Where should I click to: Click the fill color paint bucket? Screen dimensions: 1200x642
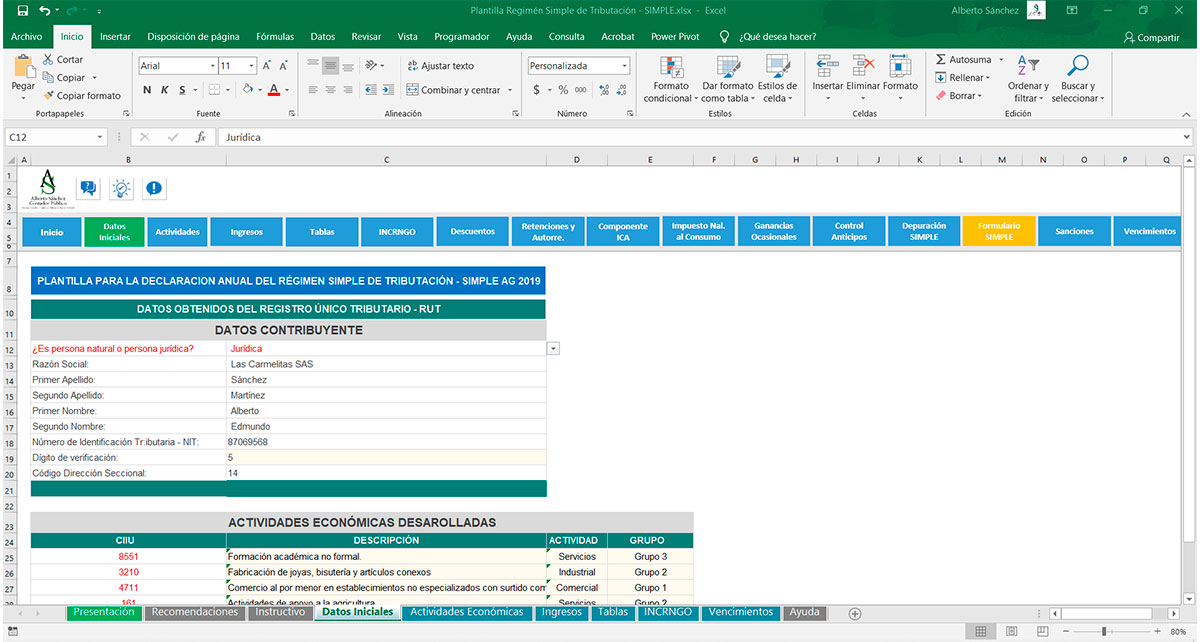[x=247, y=90]
